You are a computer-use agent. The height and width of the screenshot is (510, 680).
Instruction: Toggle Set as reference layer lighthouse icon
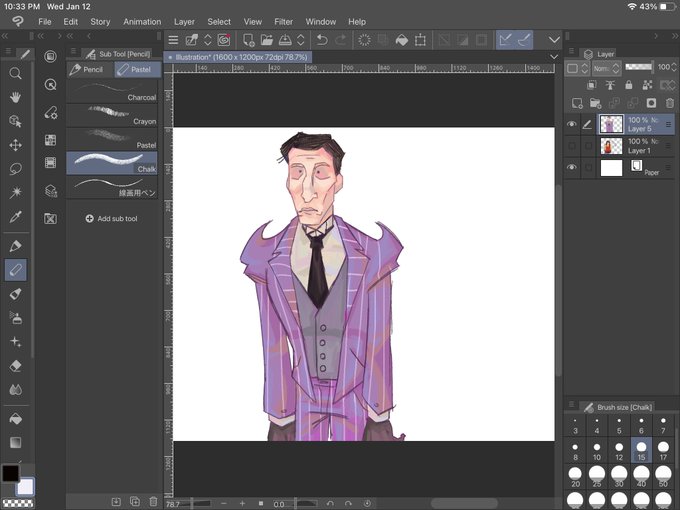point(610,85)
